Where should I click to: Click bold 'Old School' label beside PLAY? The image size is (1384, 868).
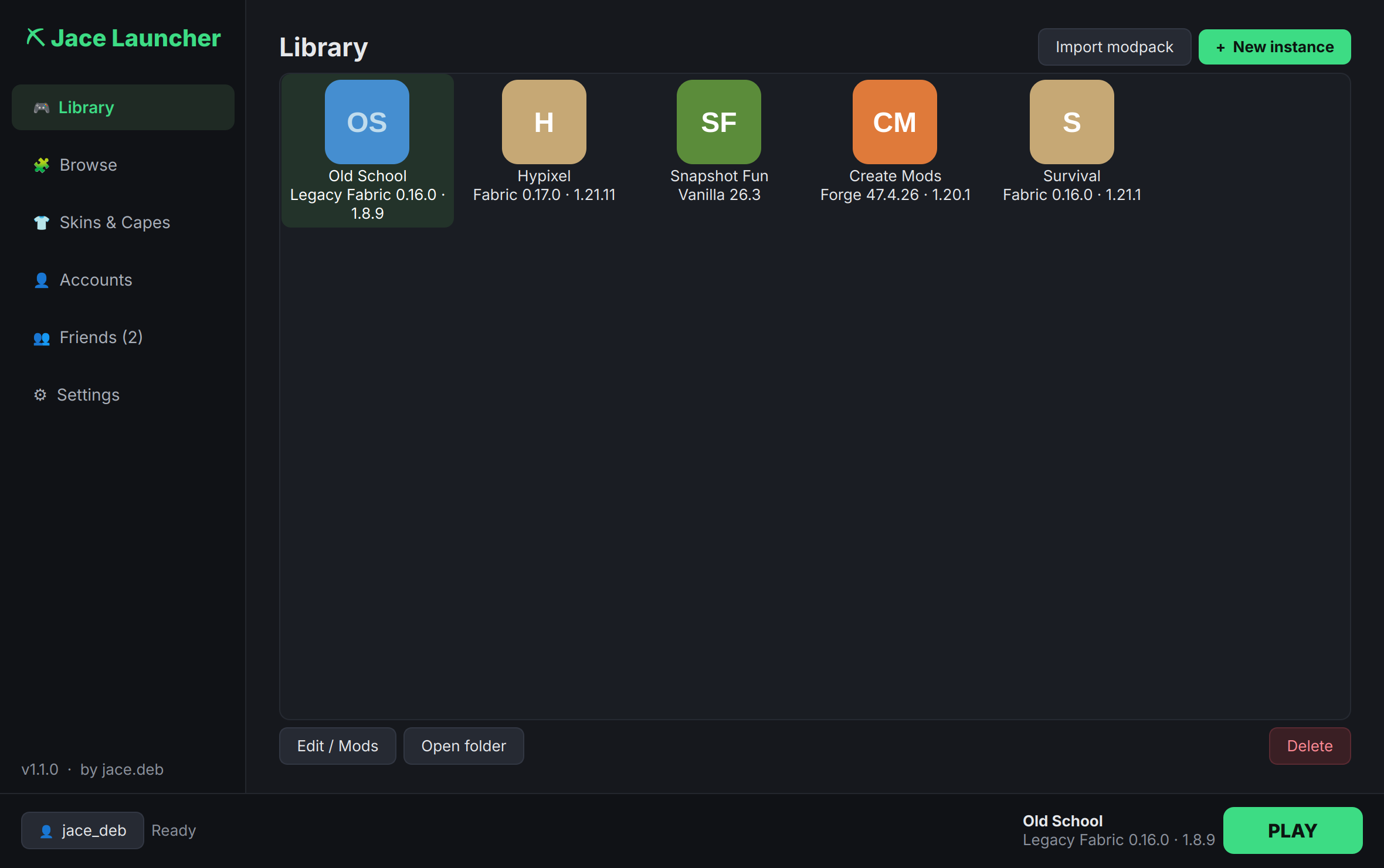click(x=1063, y=821)
